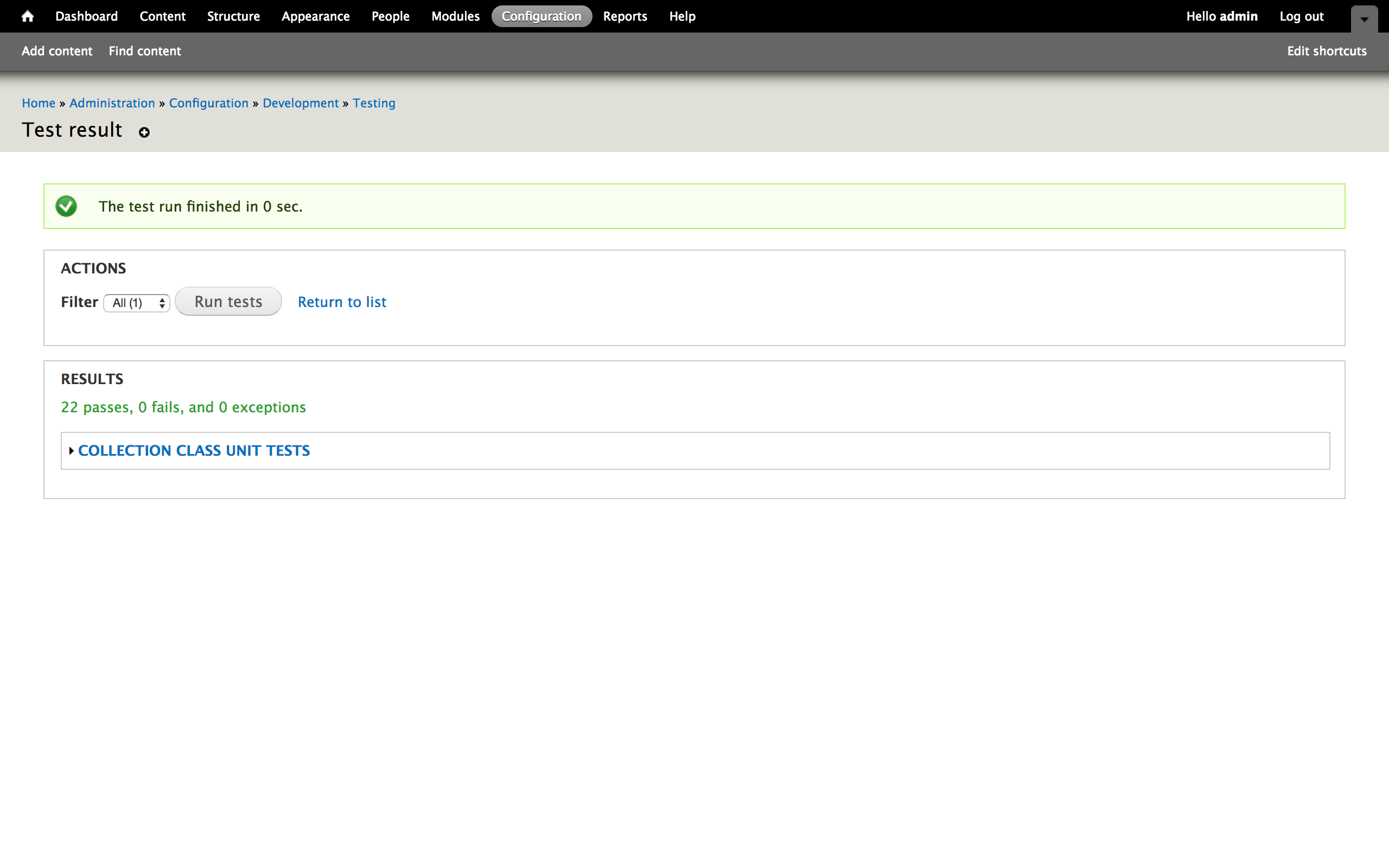Open the admin user profile link
The width and height of the screenshot is (1389, 868).
tap(1238, 17)
